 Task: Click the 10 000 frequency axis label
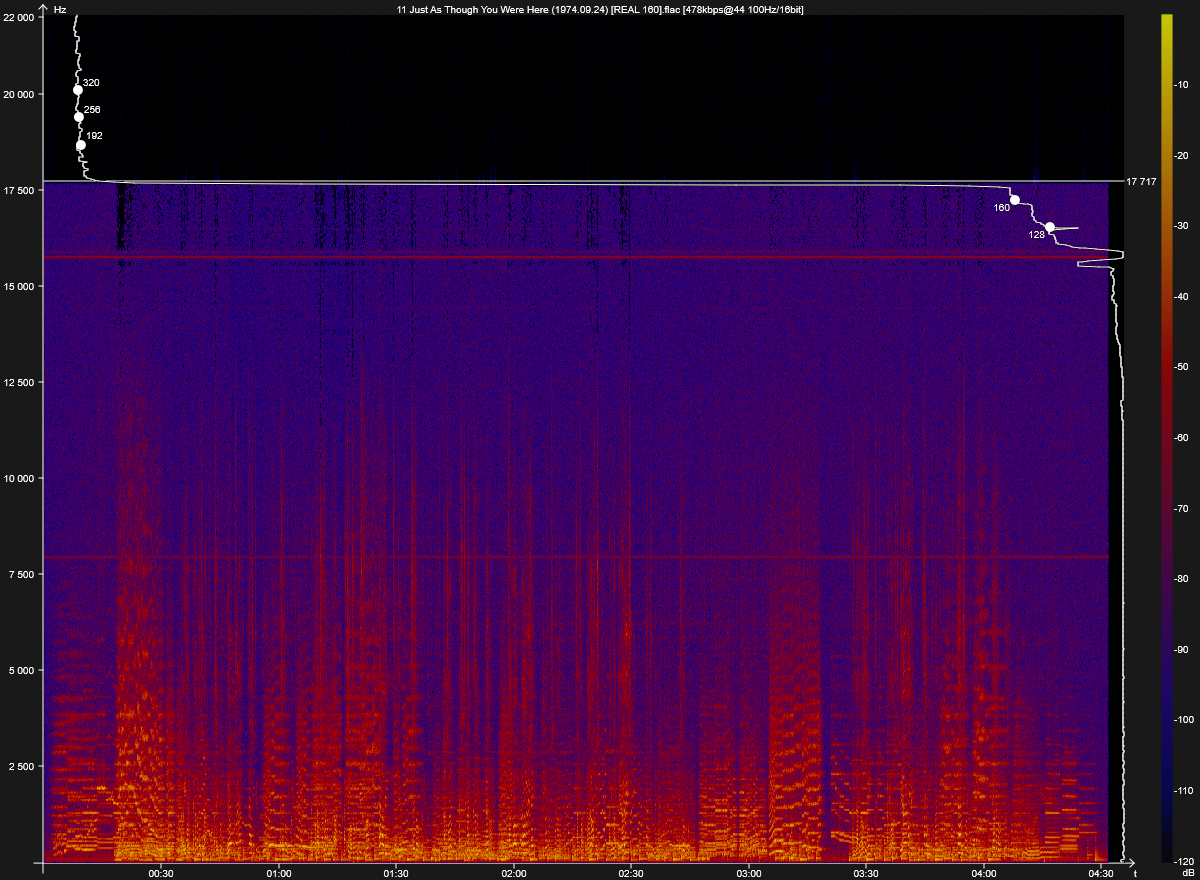point(20,478)
